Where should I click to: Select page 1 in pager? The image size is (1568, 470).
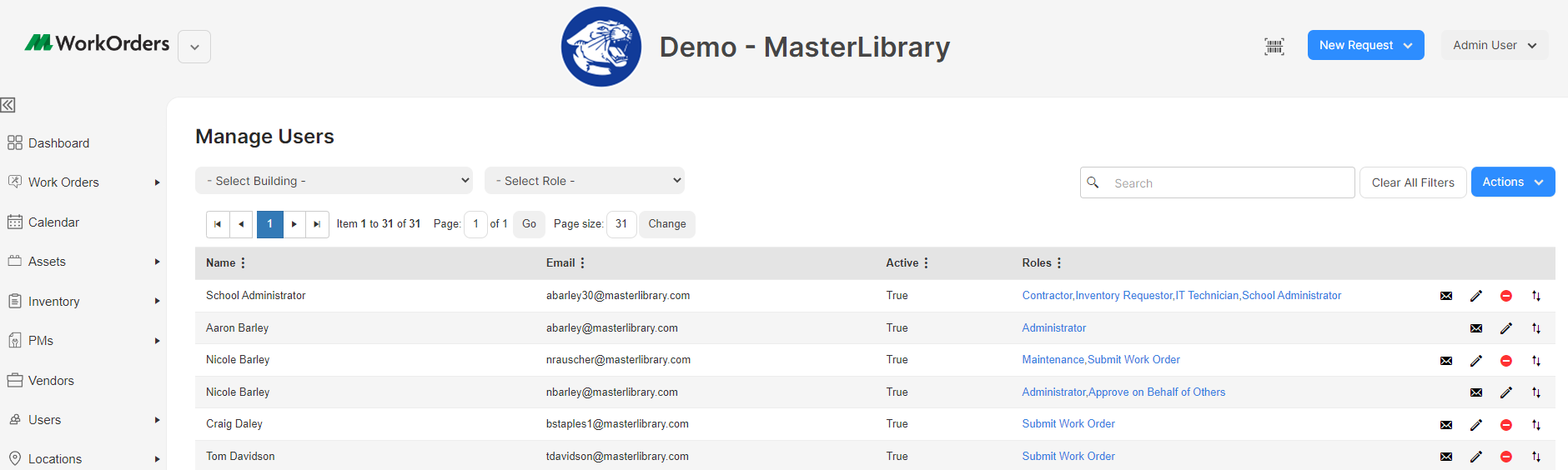click(x=269, y=224)
